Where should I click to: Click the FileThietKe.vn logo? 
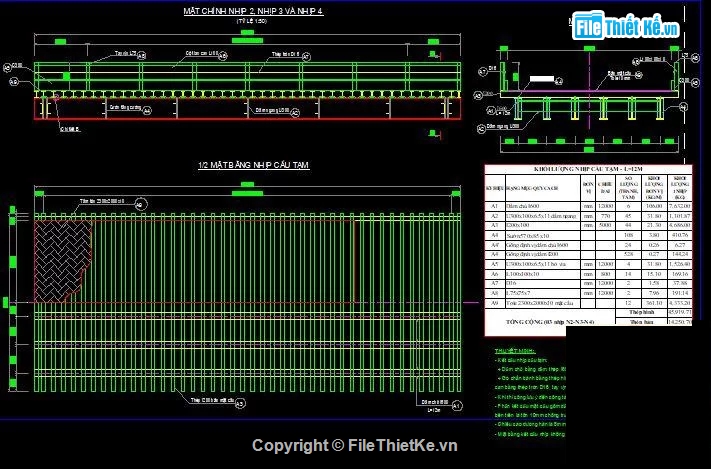[x=627, y=29]
